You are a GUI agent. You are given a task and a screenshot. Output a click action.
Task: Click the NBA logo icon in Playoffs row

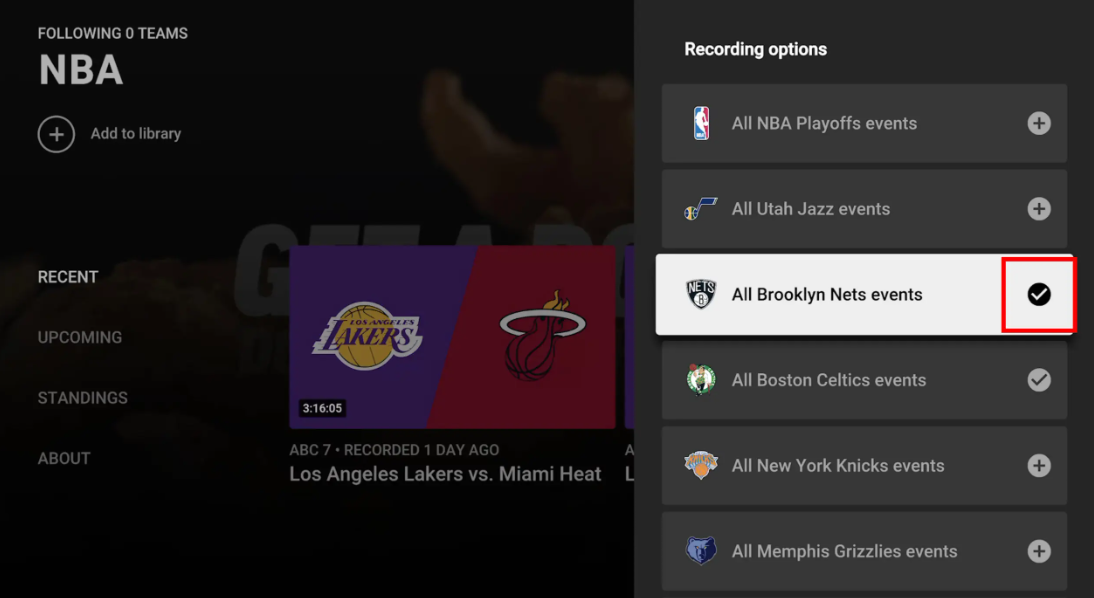coord(701,124)
